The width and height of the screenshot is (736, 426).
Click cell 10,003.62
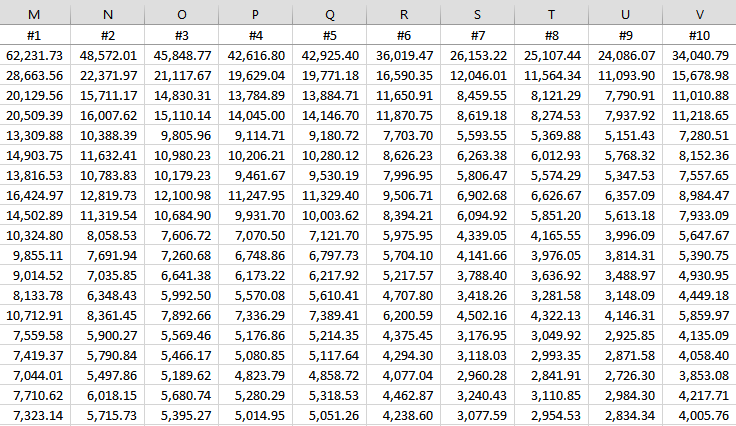pyautogui.click(x=330, y=216)
